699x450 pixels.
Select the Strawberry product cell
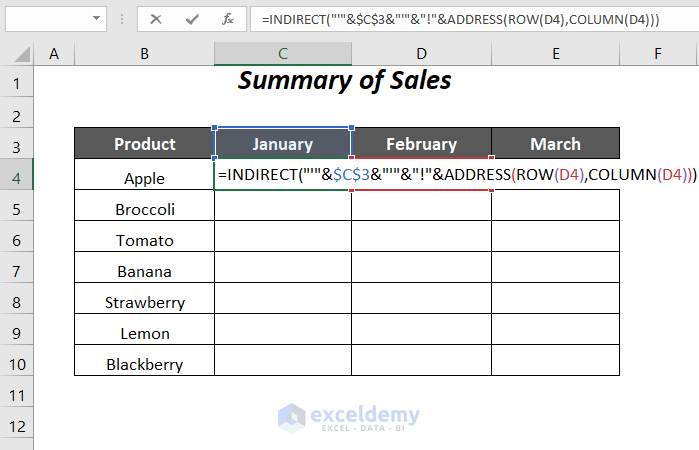point(144,302)
